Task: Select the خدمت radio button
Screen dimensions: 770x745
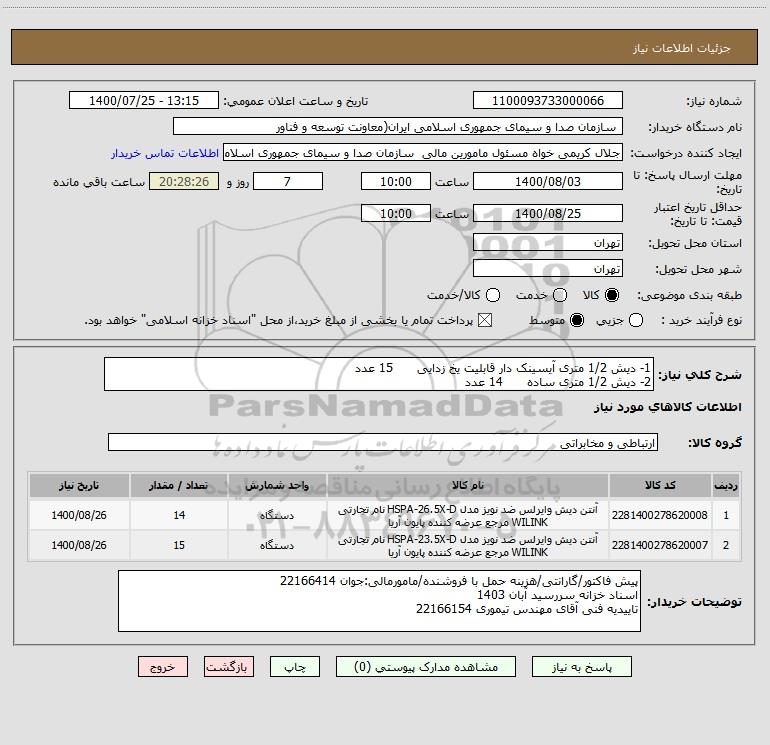Action: tap(560, 295)
